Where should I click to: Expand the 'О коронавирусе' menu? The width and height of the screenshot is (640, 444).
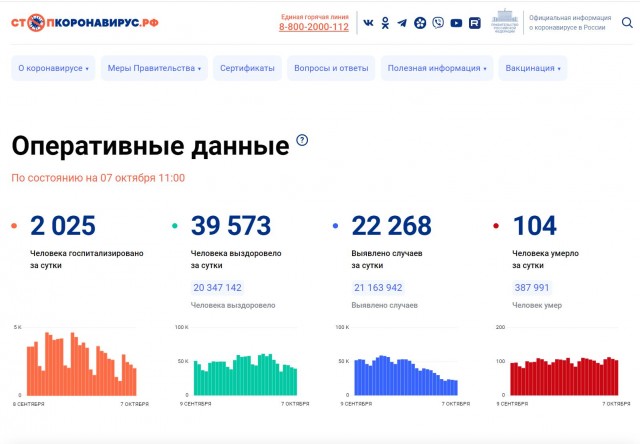pos(53,68)
